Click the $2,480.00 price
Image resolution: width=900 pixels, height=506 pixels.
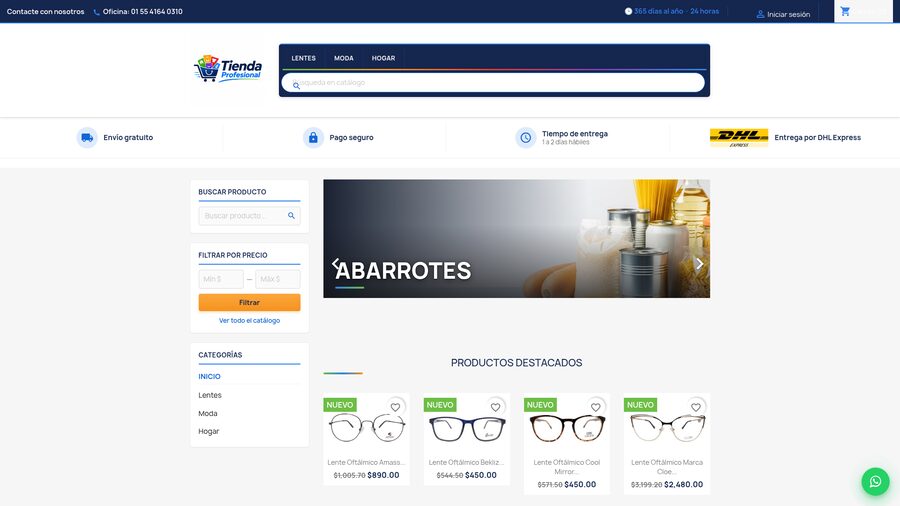pos(684,484)
